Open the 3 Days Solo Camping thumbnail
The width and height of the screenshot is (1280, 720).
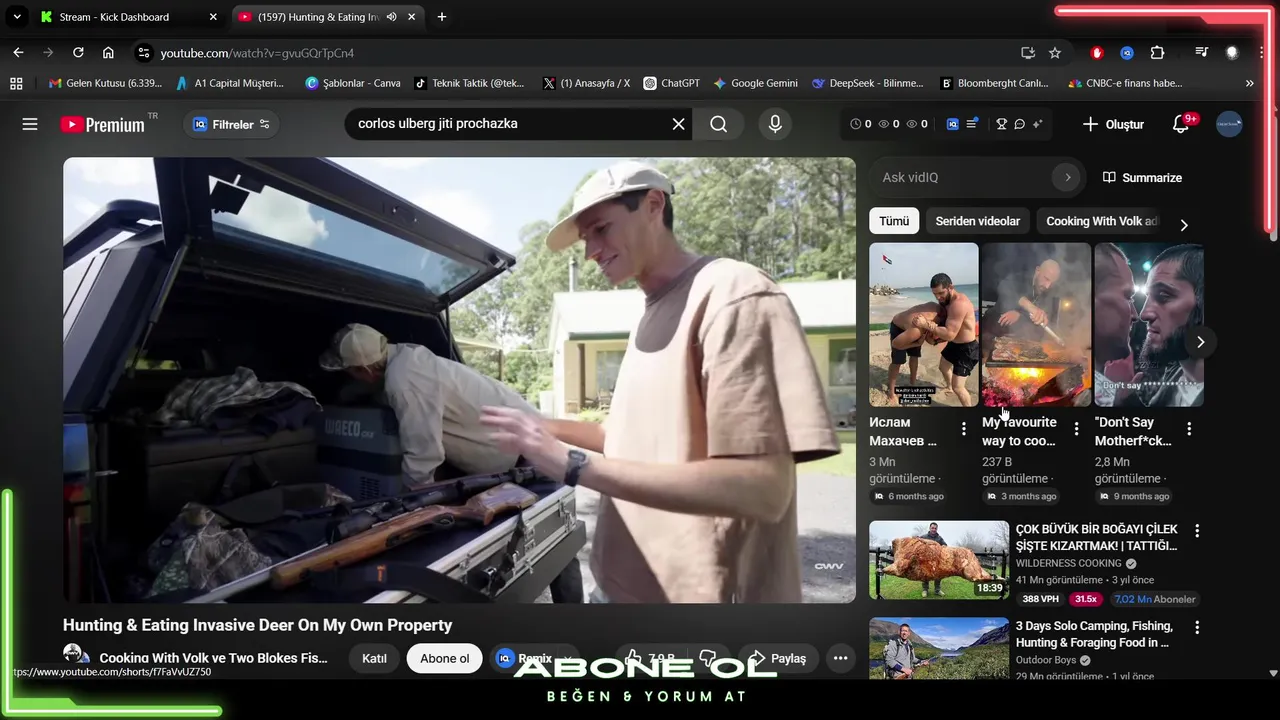pyautogui.click(x=939, y=648)
